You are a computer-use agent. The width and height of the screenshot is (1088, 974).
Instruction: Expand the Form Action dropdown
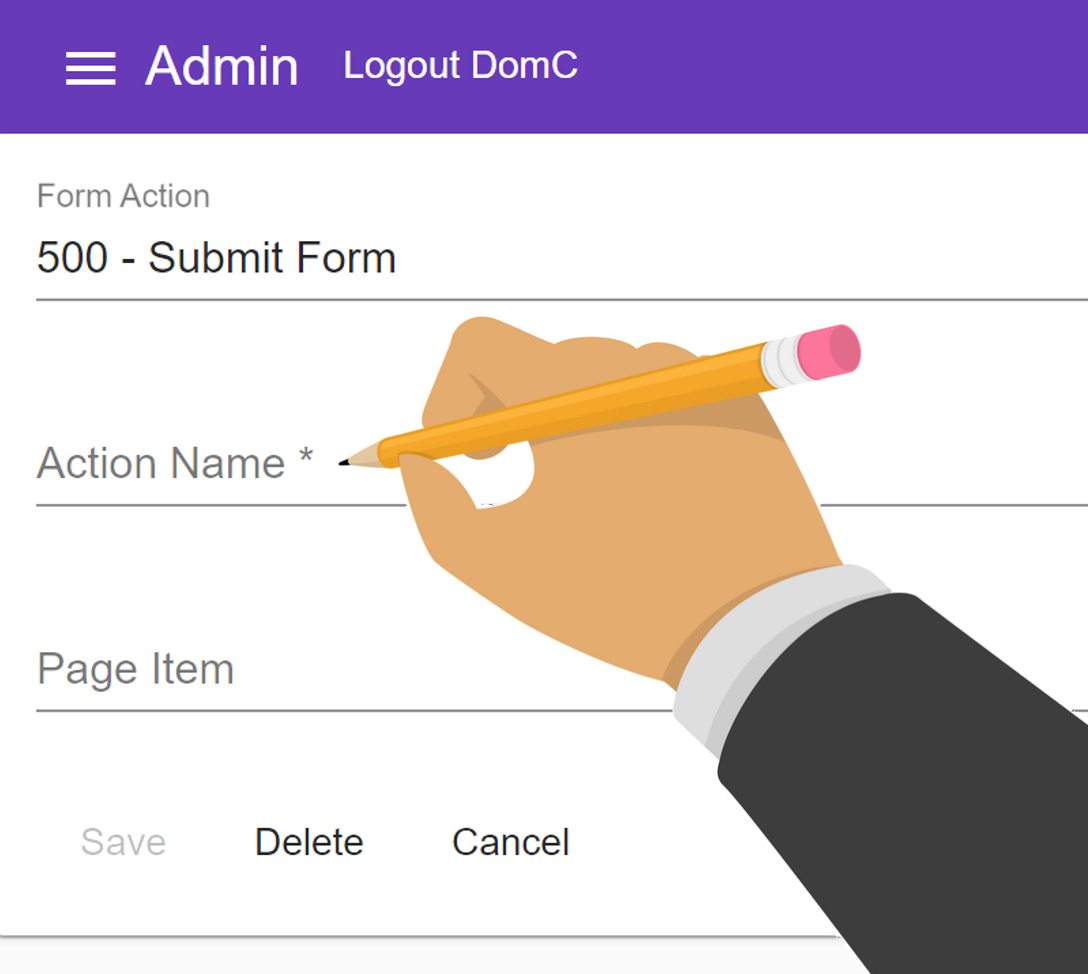(x=562, y=241)
